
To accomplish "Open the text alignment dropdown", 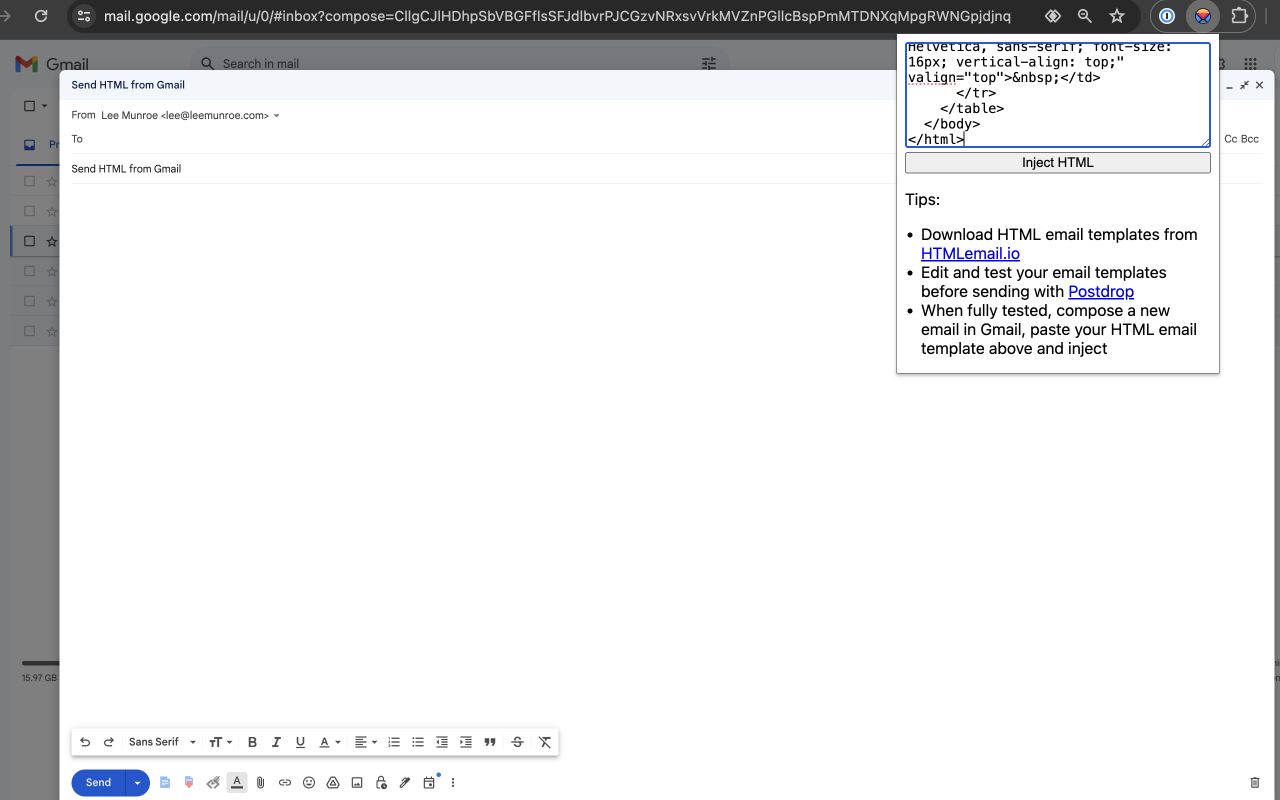I will coord(365,742).
